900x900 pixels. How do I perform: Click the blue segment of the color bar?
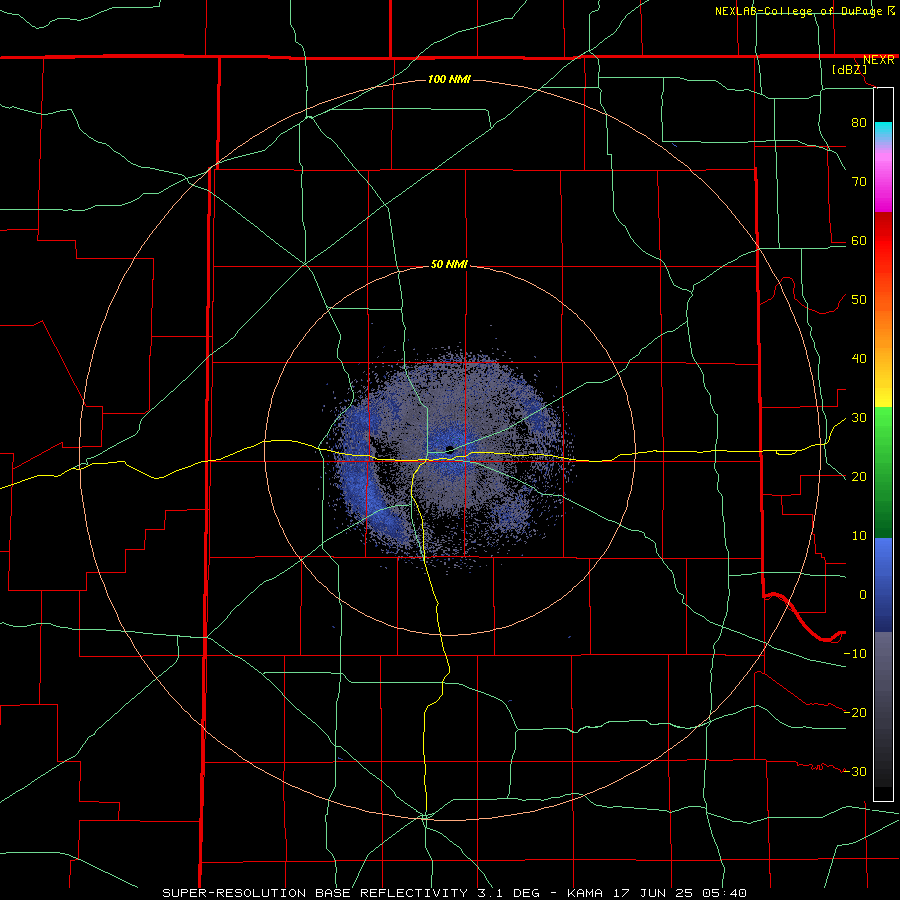(883, 584)
